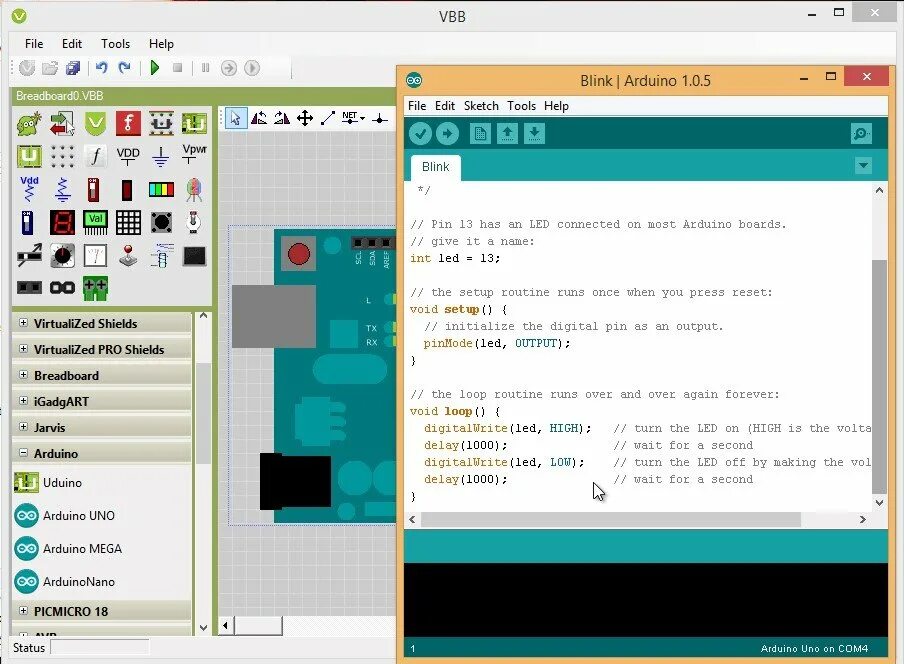Click the red f function block icon
Screen dimensions: 904x664
(x=128, y=123)
